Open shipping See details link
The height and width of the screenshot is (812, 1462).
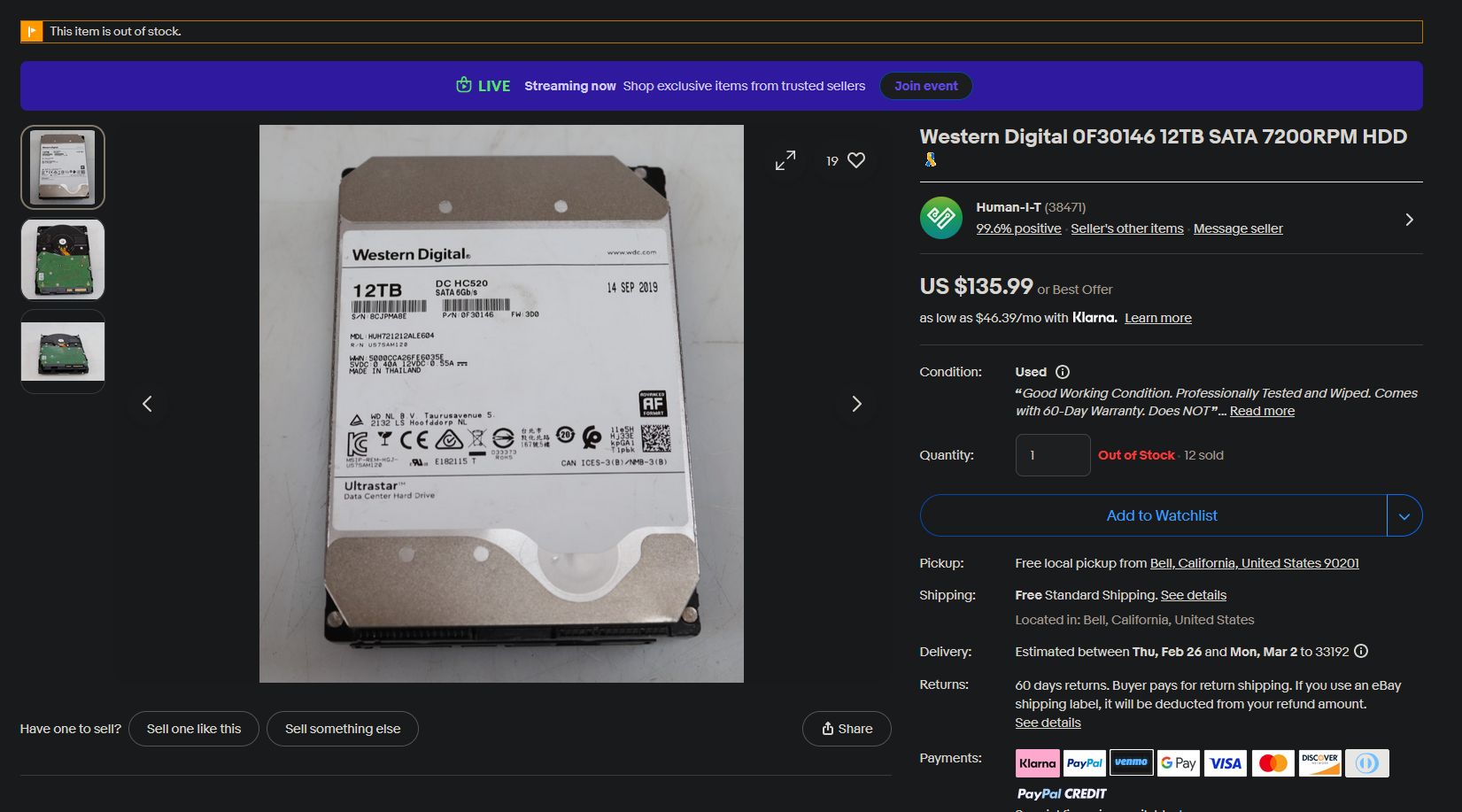point(1194,595)
